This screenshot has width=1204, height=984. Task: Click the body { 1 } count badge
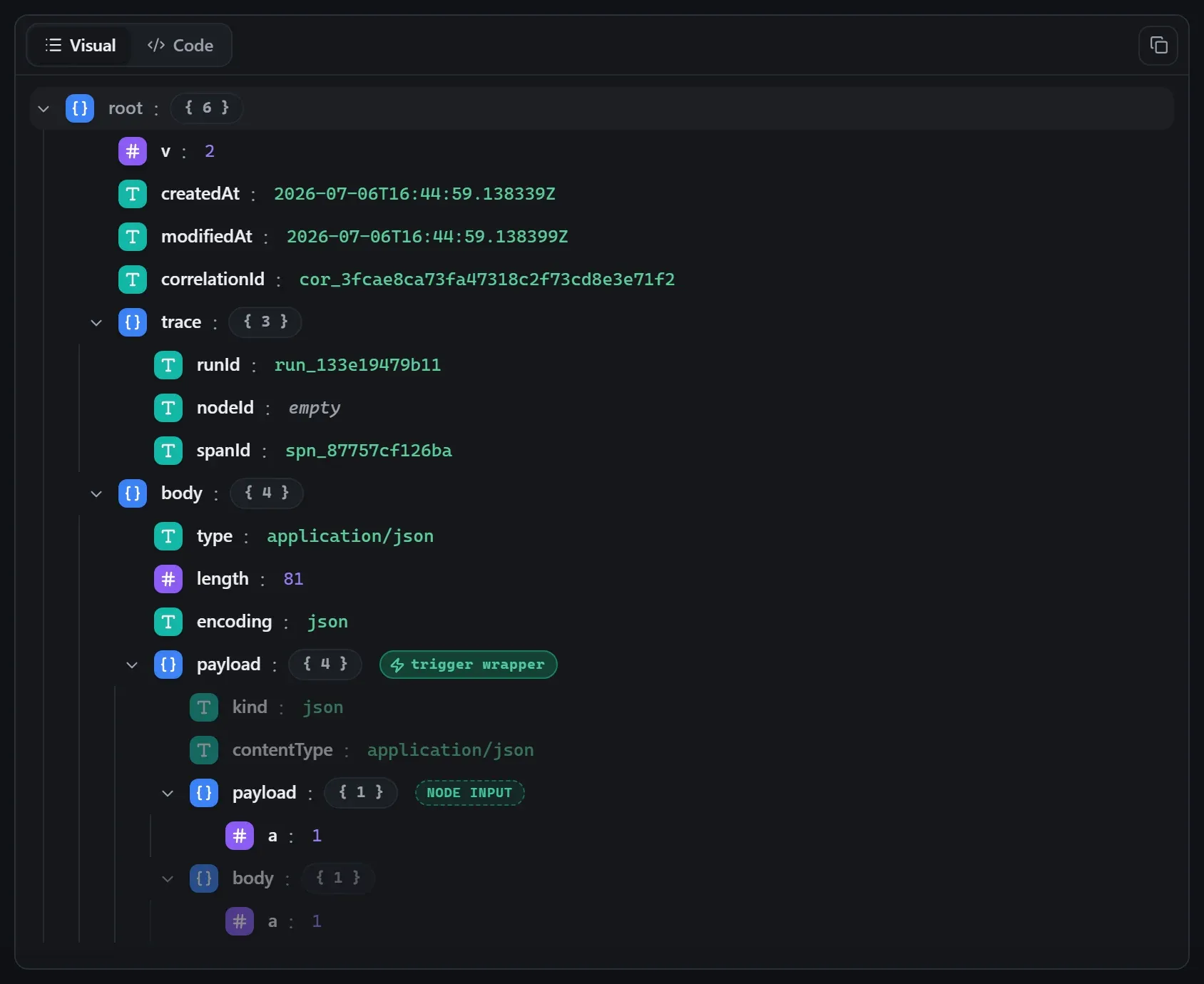point(338,878)
